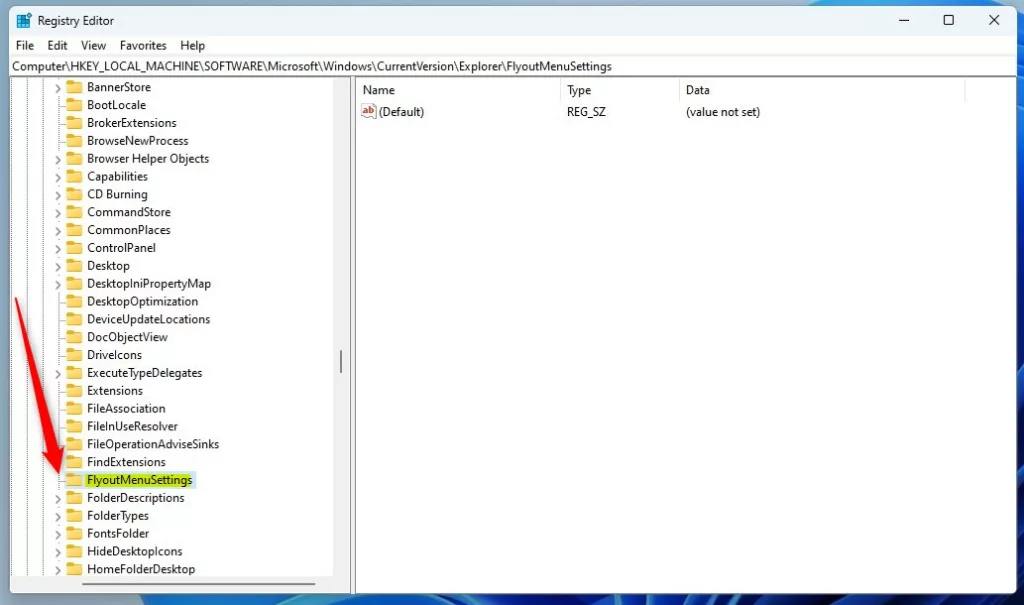Click the tree pane horizontal scrollbar
Viewport: 1024px width, 605px height.
(x=199, y=583)
